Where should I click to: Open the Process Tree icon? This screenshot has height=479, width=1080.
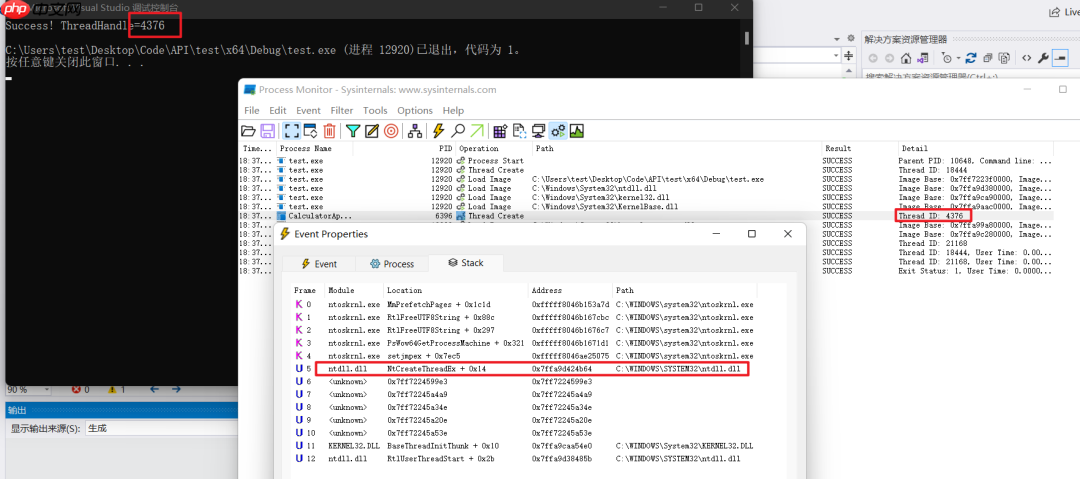415,130
